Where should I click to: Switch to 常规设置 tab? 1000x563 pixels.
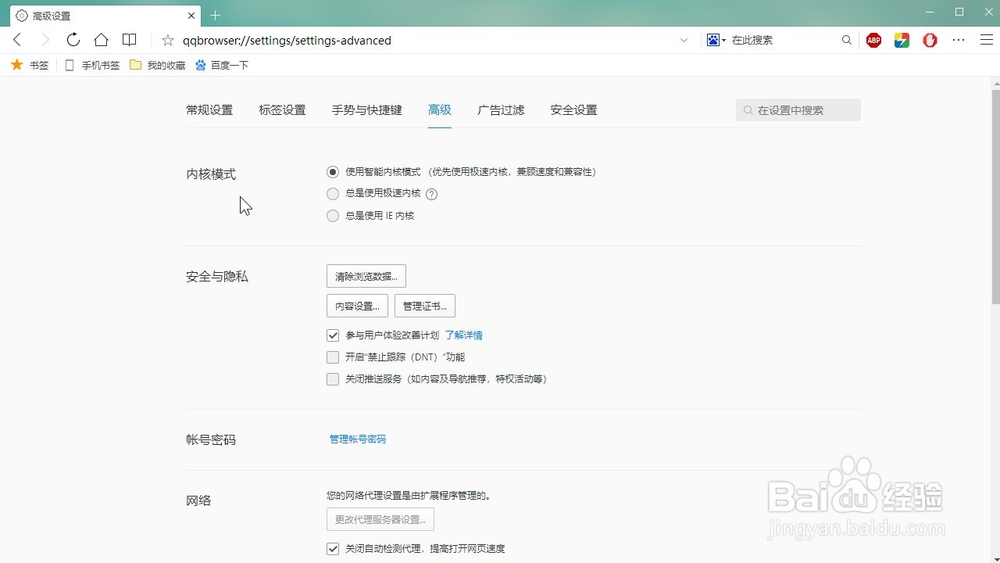click(x=209, y=110)
